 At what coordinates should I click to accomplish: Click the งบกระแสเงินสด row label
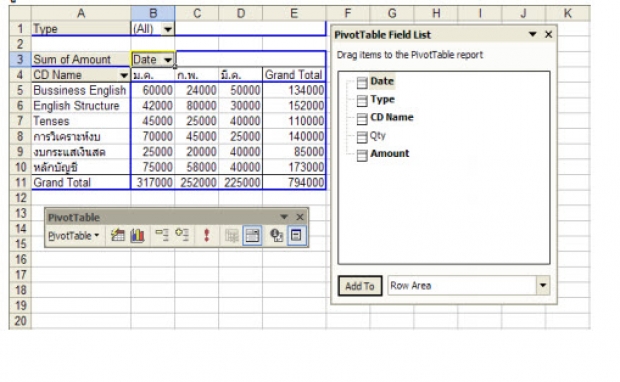tap(81, 152)
